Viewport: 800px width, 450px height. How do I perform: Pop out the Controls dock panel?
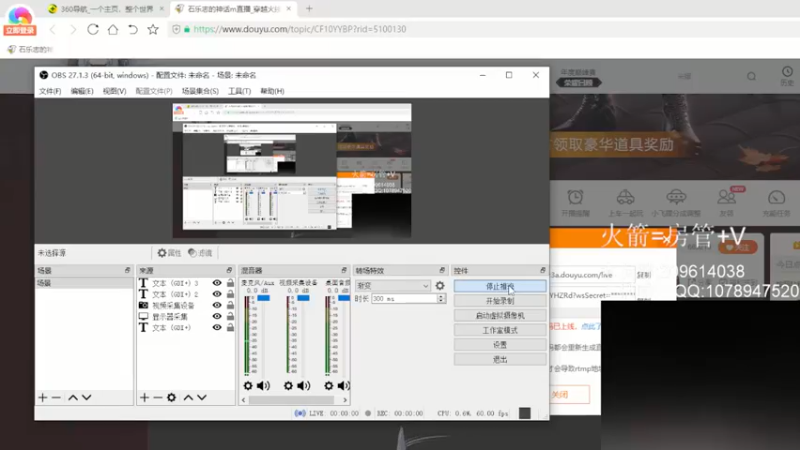tap(543, 270)
